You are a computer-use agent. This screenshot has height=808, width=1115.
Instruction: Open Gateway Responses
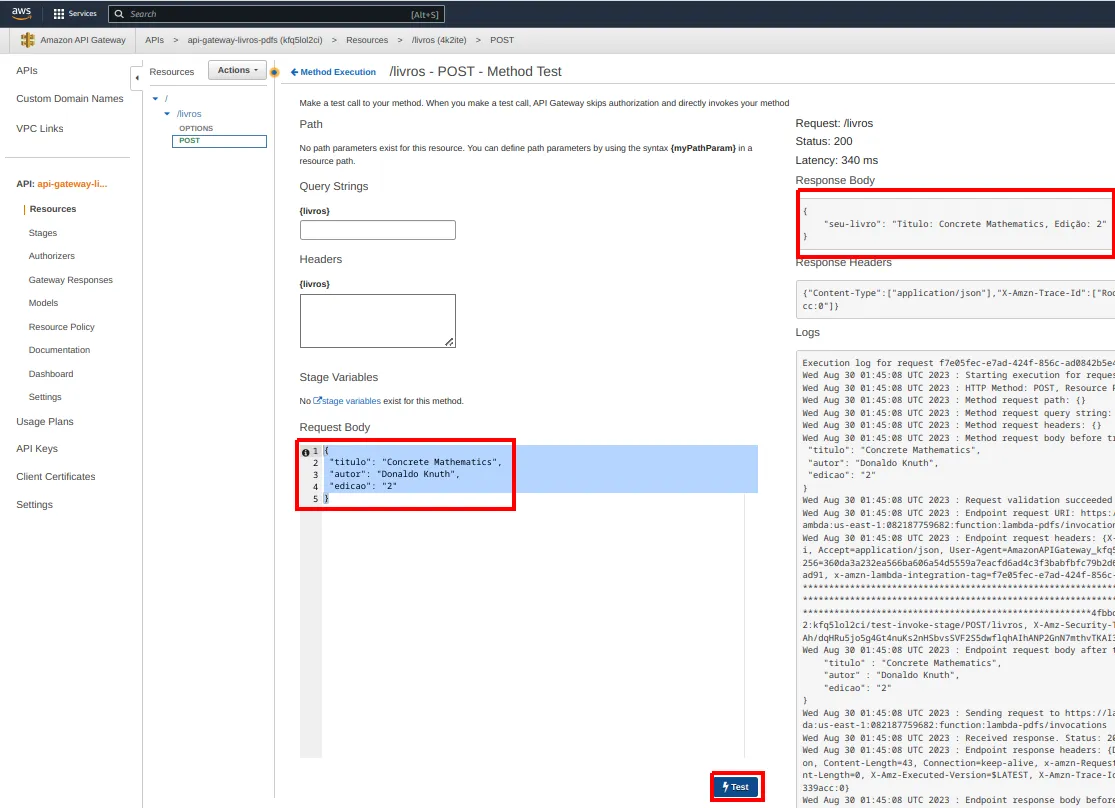click(70, 280)
